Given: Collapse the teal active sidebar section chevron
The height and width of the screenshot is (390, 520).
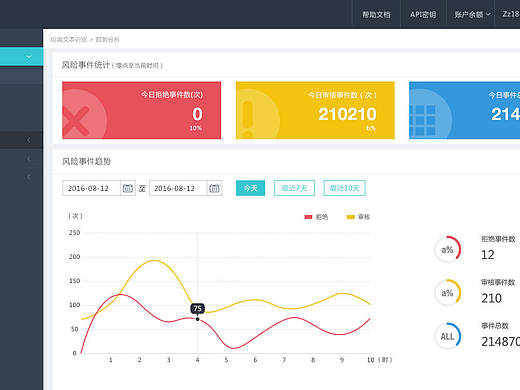Looking at the screenshot, I should 29,57.
